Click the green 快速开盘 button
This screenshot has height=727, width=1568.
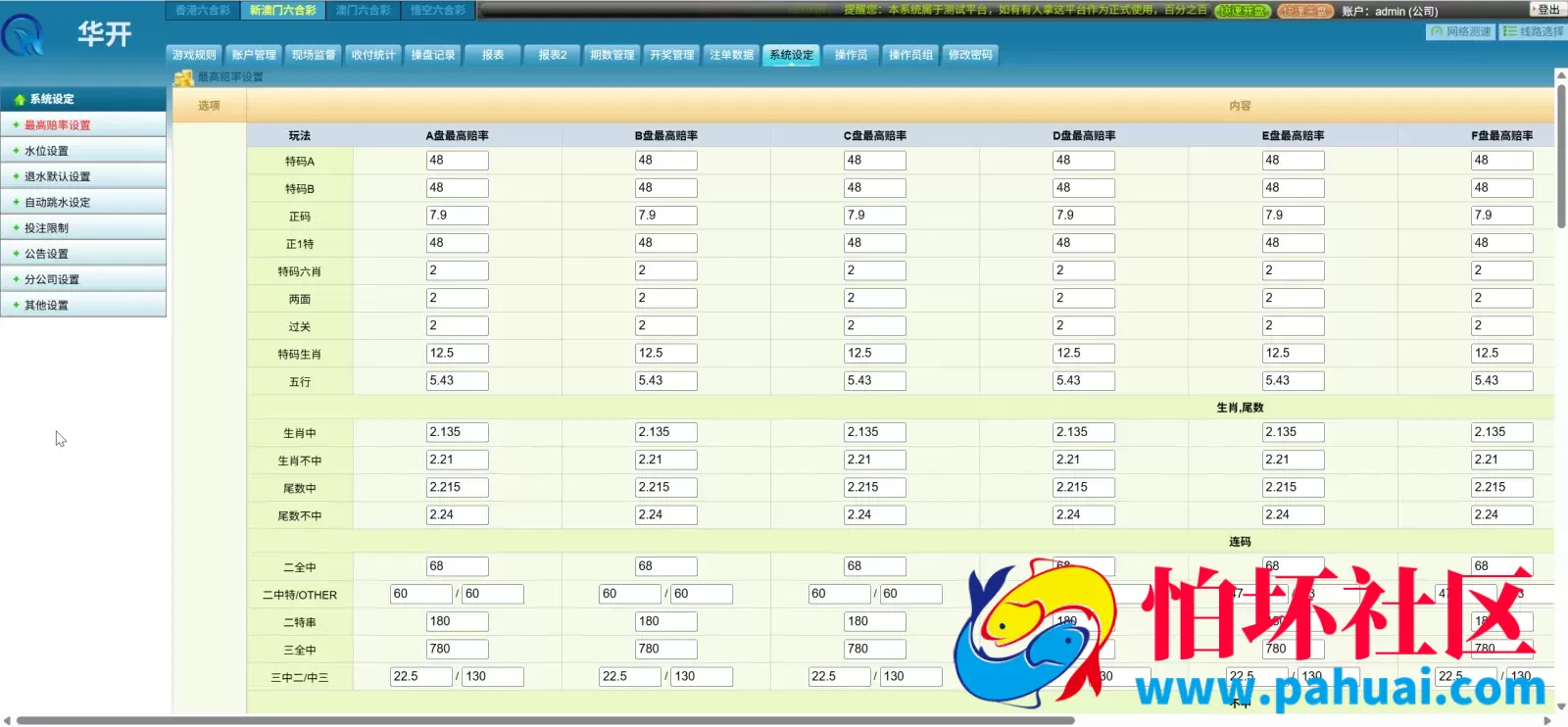(1243, 11)
